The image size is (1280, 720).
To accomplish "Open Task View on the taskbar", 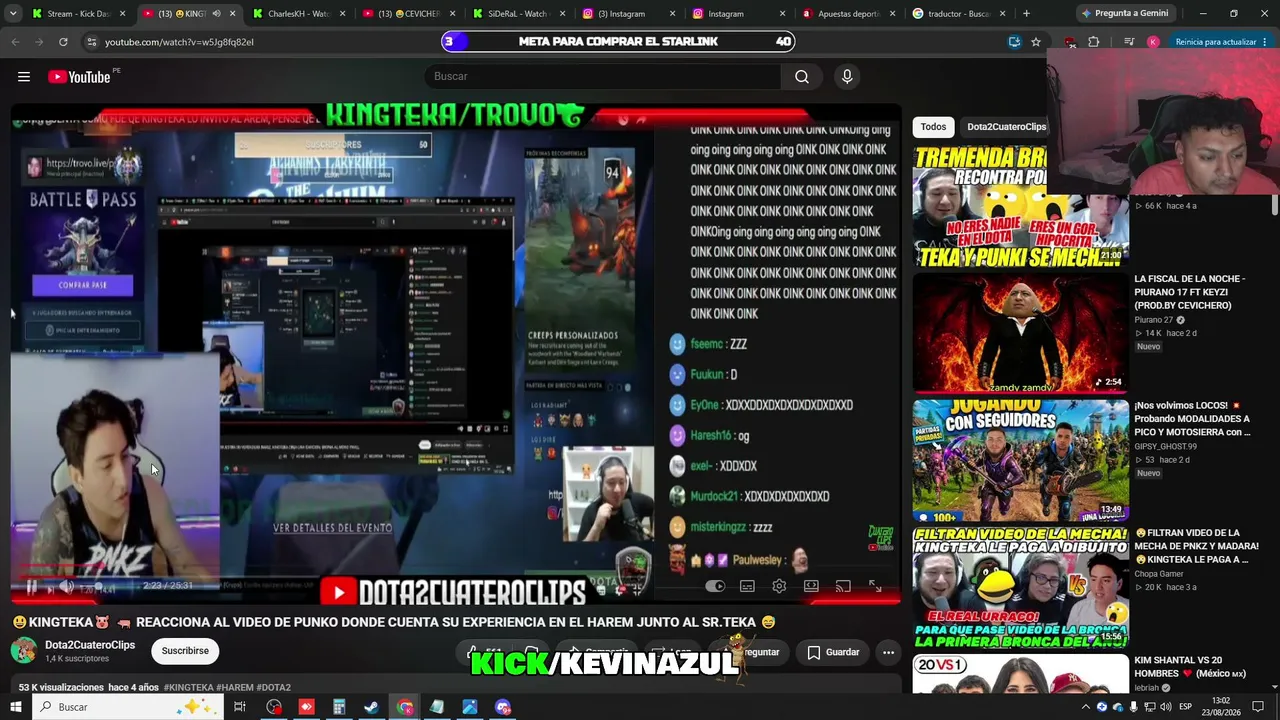I will [240, 707].
